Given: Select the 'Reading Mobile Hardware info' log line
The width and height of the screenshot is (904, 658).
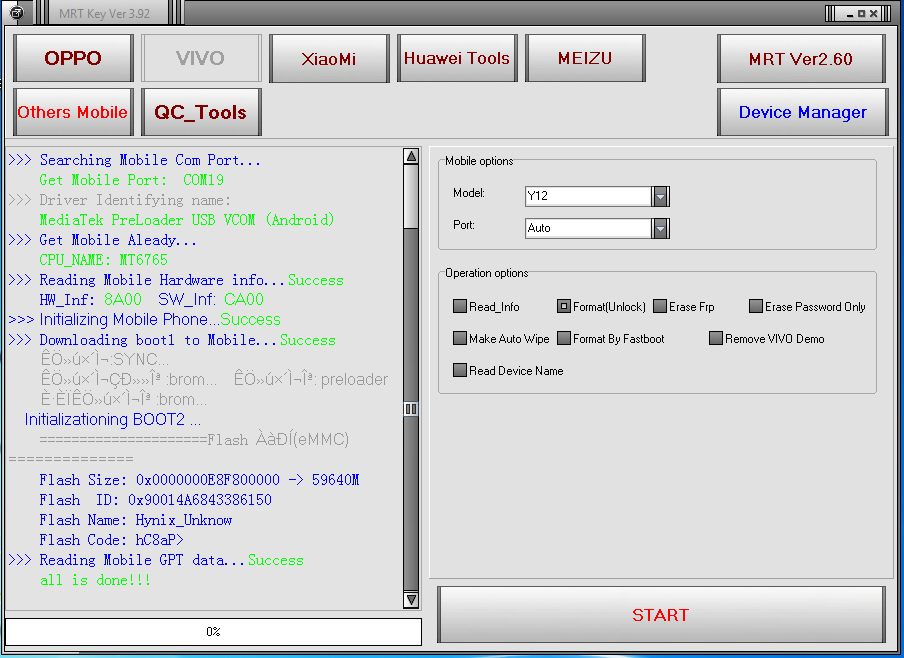Looking at the screenshot, I should [176, 280].
